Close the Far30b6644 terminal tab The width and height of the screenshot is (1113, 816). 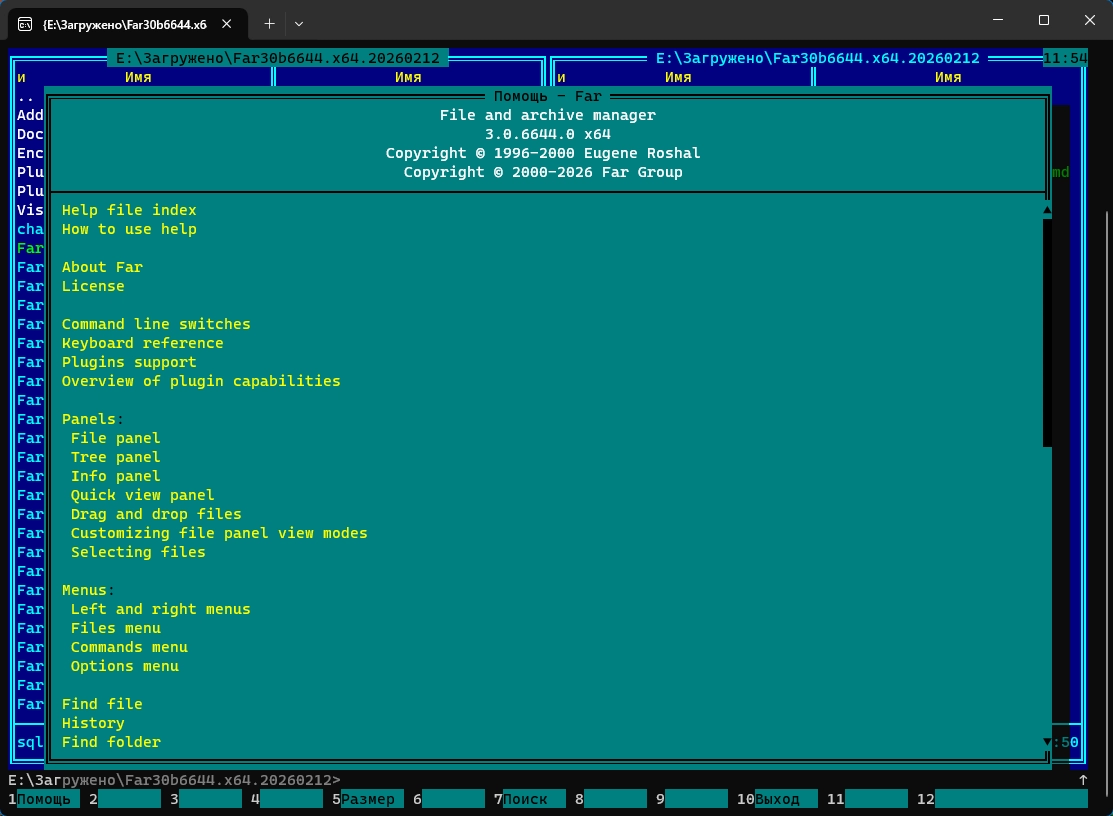(226, 23)
